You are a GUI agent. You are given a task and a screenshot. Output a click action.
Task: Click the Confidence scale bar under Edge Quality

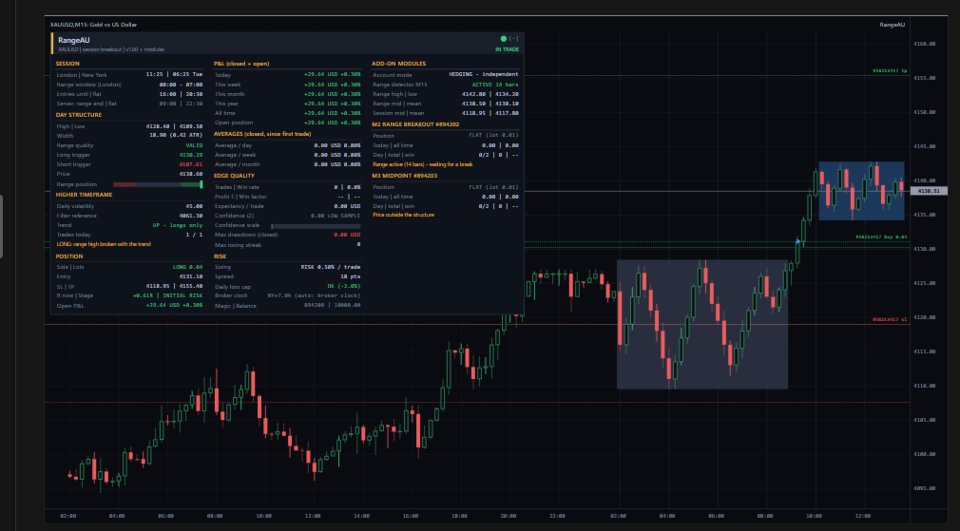click(316, 226)
